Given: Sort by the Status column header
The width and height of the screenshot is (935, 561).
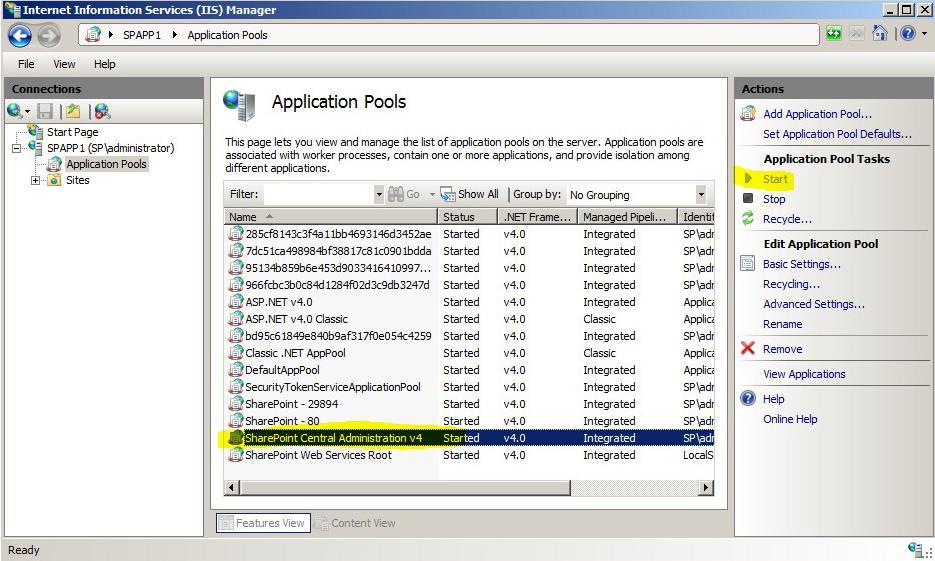Looking at the screenshot, I should coord(468,217).
